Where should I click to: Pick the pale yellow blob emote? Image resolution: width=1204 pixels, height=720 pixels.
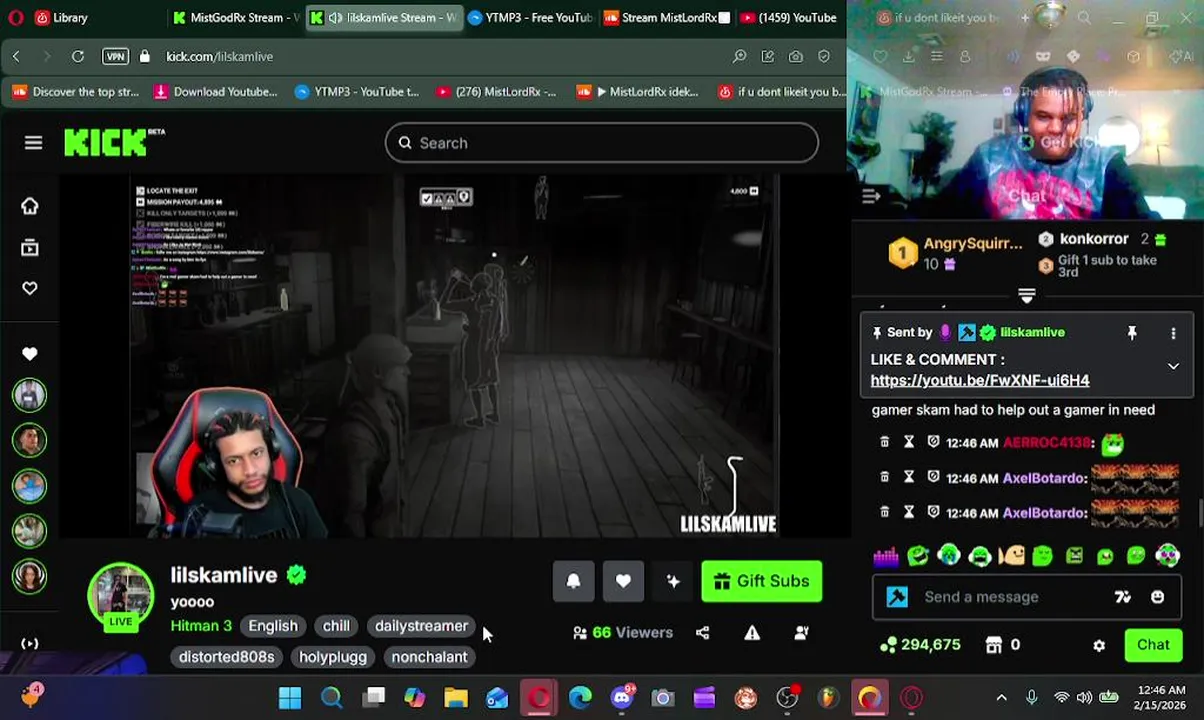pyautogui.click(x=1011, y=556)
